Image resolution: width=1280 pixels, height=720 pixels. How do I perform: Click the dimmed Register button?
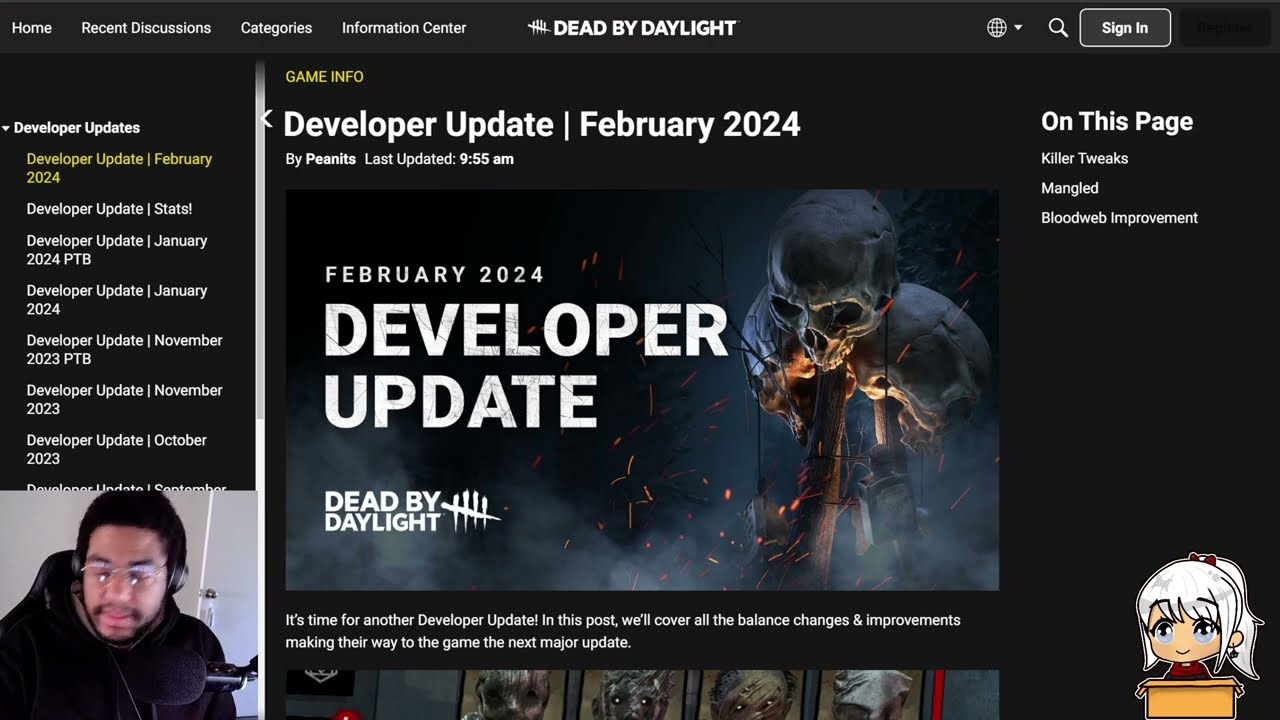coord(1224,28)
